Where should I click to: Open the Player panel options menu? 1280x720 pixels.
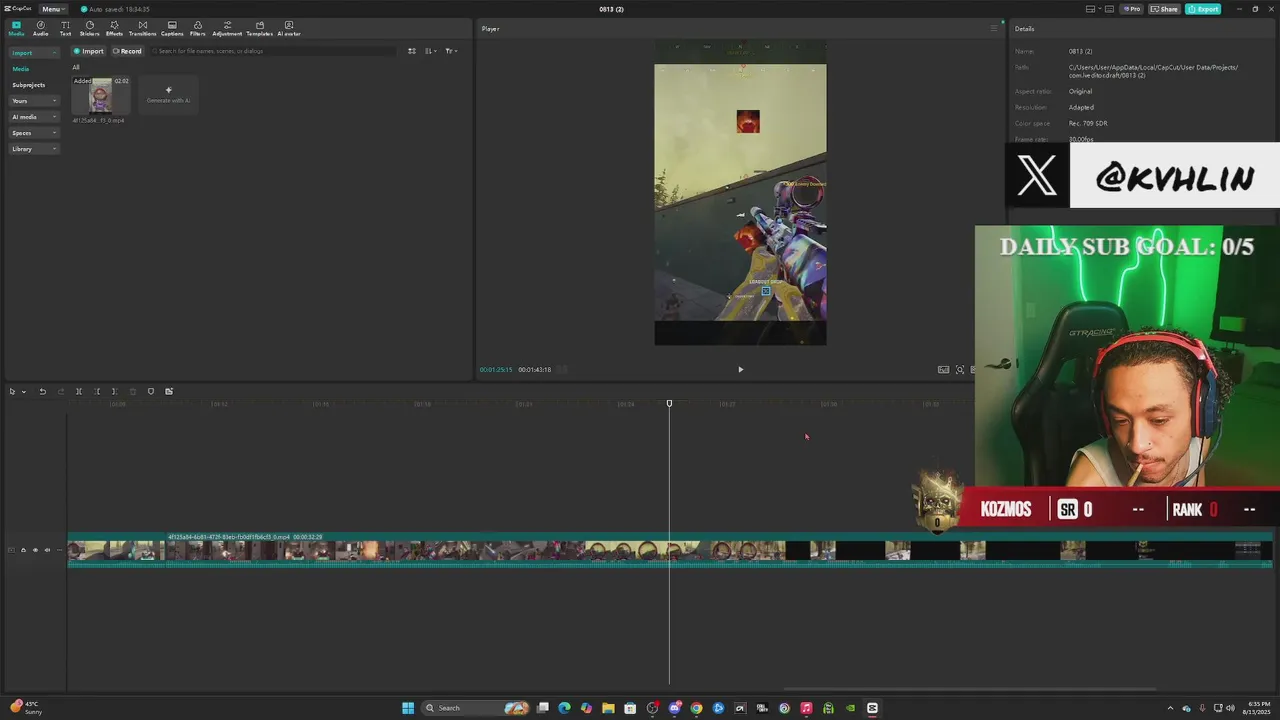(x=993, y=28)
